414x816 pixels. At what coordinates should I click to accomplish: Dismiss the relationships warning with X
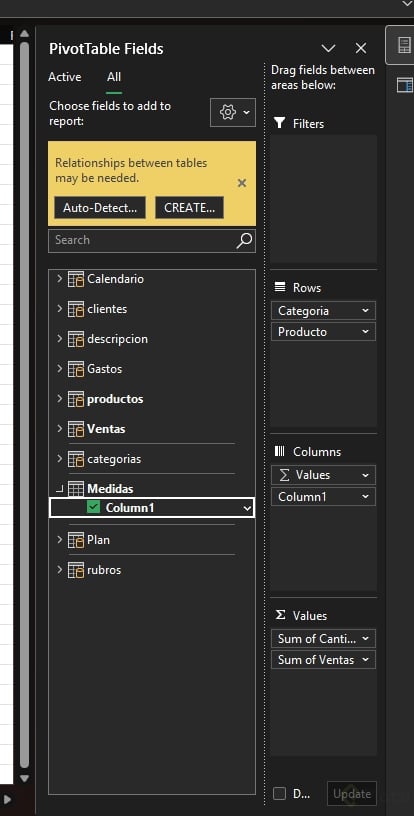[x=242, y=183]
